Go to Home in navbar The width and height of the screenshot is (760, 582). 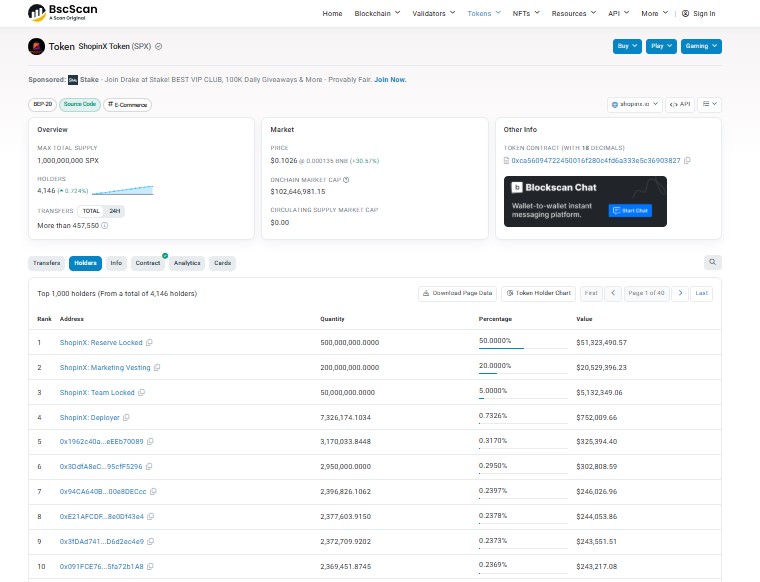[x=332, y=14]
